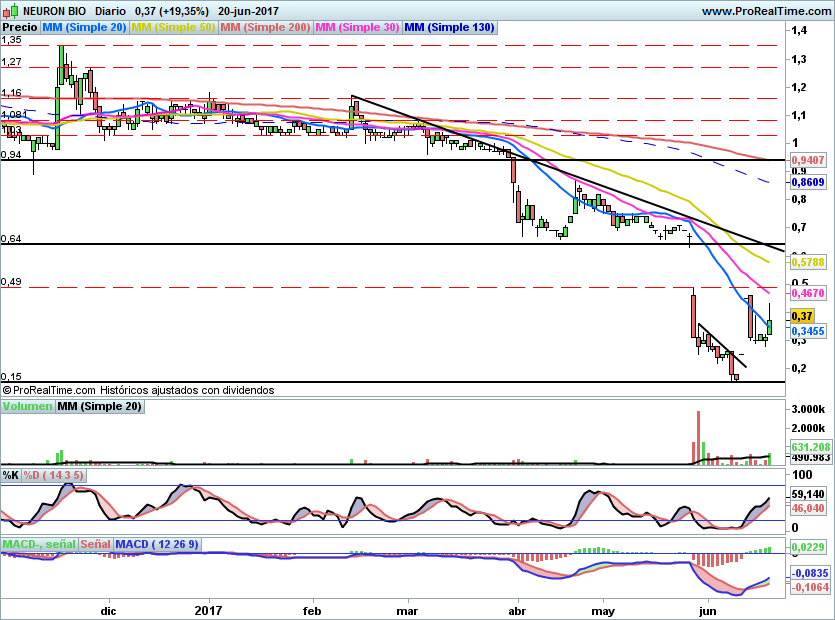Select the MM (Simple 200) legend label

pyautogui.click(x=264, y=28)
